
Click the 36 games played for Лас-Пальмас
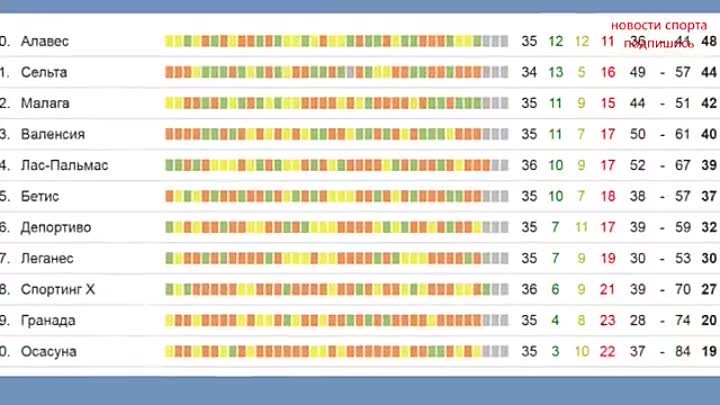coord(529,165)
